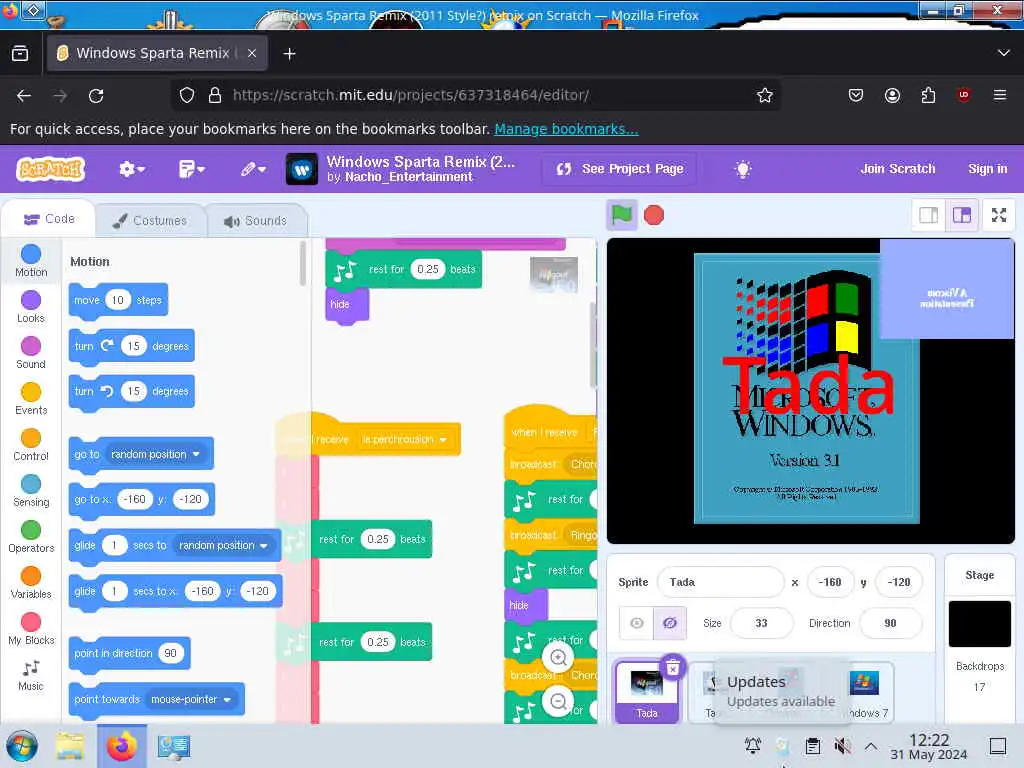Screen dimensions: 1024x768
Task: Open the Start menu orb
Action: click(x=22, y=746)
